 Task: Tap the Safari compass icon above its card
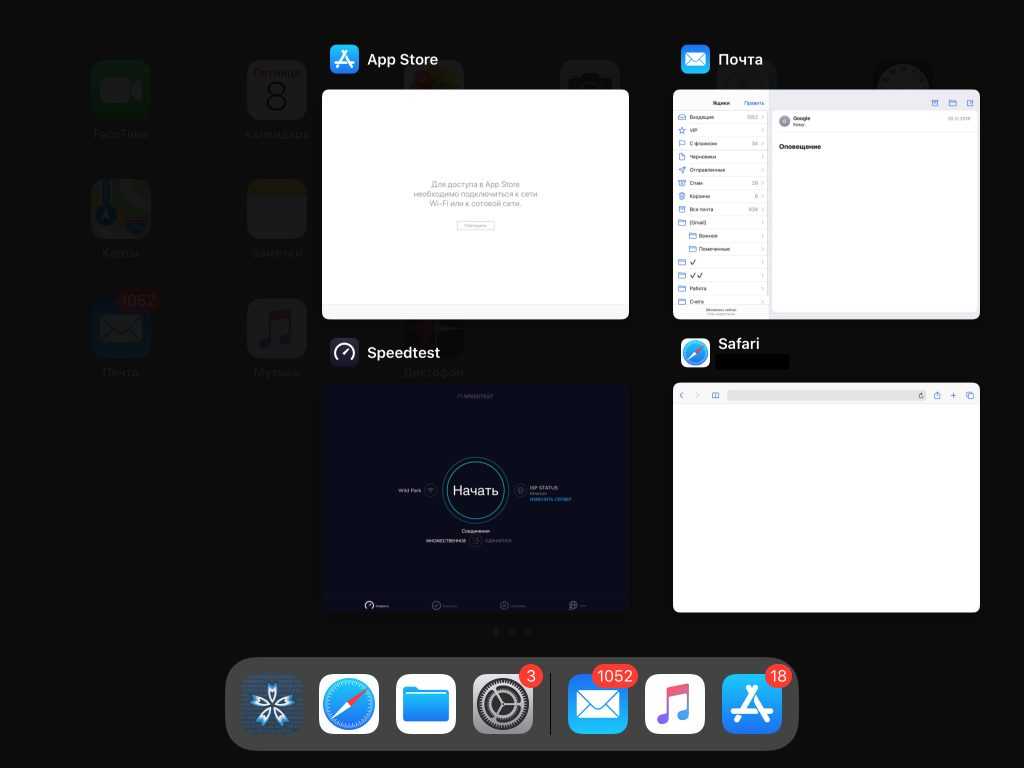click(x=695, y=353)
